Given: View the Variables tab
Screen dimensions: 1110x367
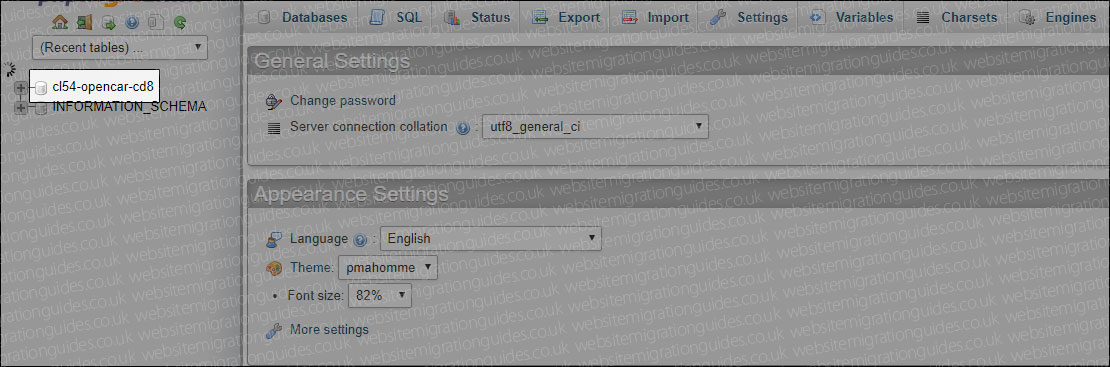Looking at the screenshot, I should 852,18.
